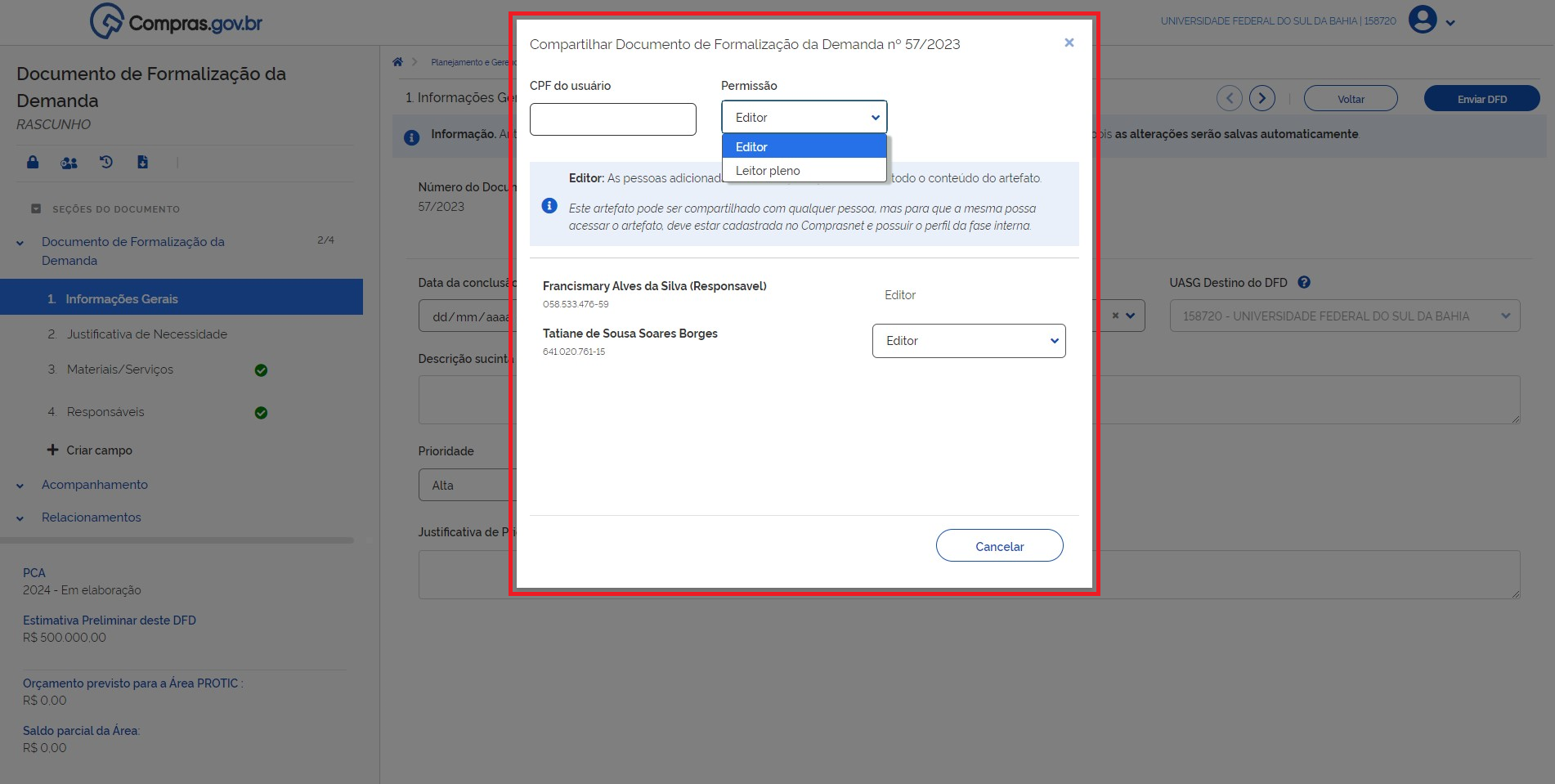
Task: Open the share users icon
Action: (x=69, y=163)
